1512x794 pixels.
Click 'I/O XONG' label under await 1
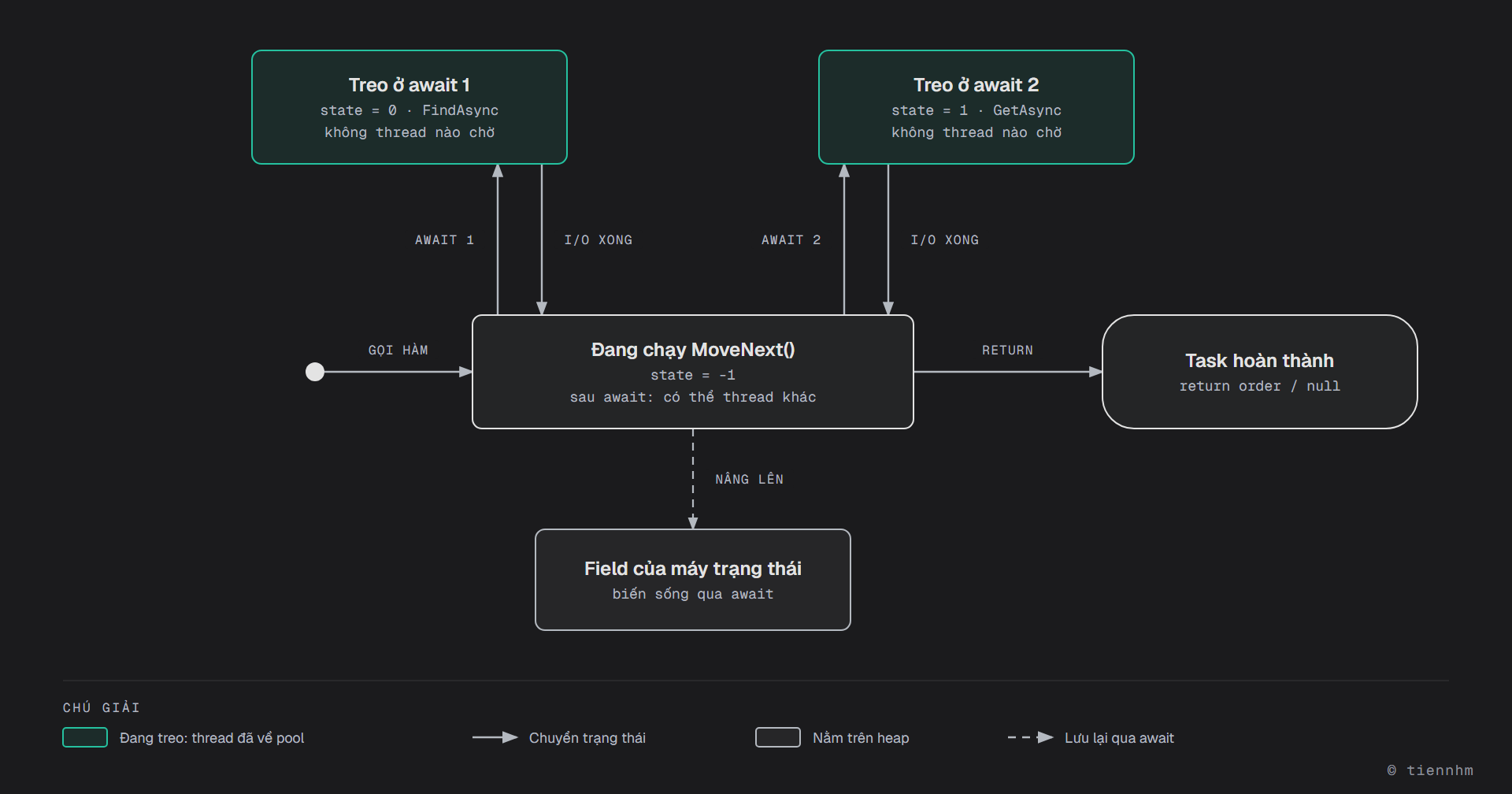click(x=598, y=239)
